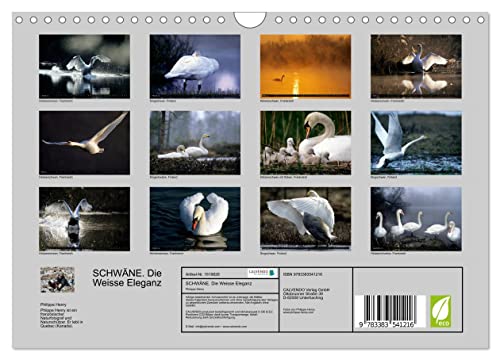
Task: Click the small "SCHWÄNE. Die Weisse Eleganz" box title
Action: [219, 283]
